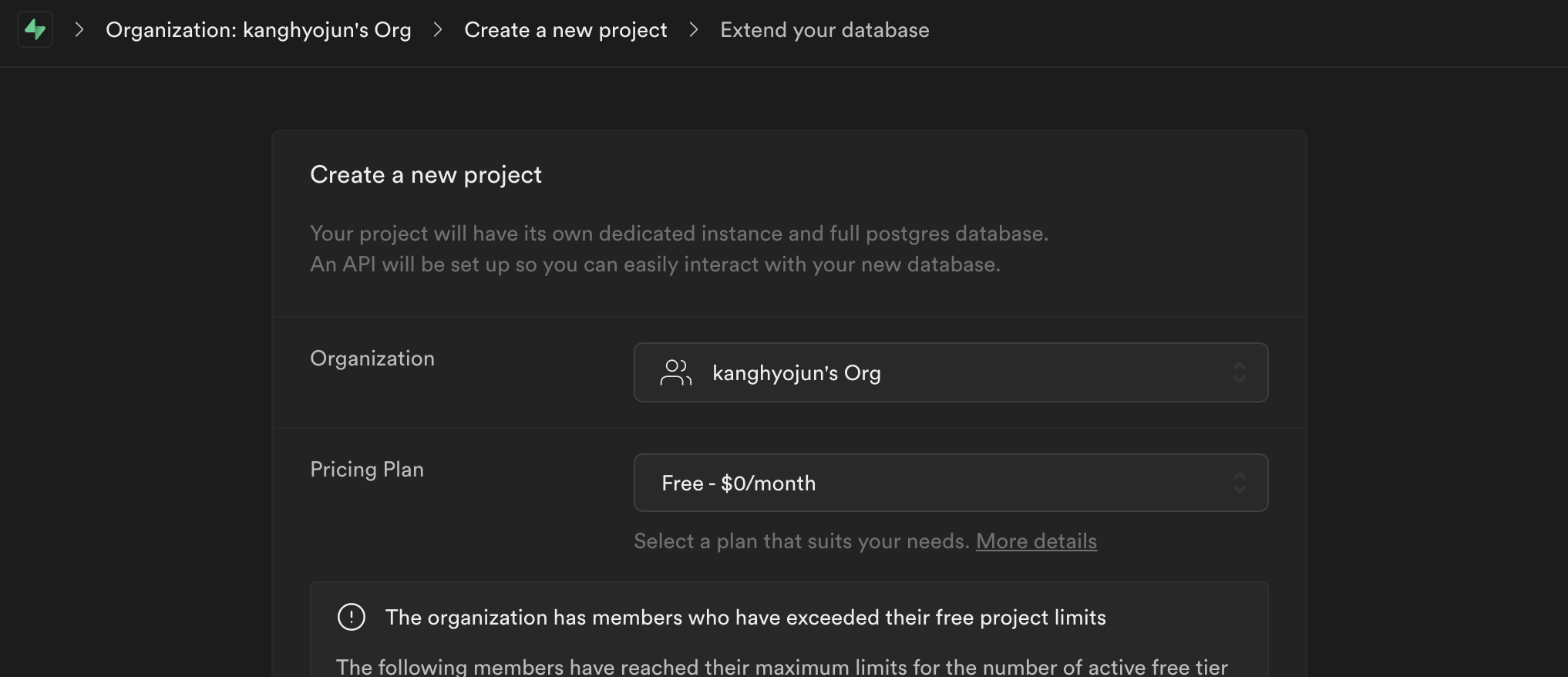The image size is (1568, 677).
Task: Click the warning icon in free project limits notice
Action: pos(352,617)
